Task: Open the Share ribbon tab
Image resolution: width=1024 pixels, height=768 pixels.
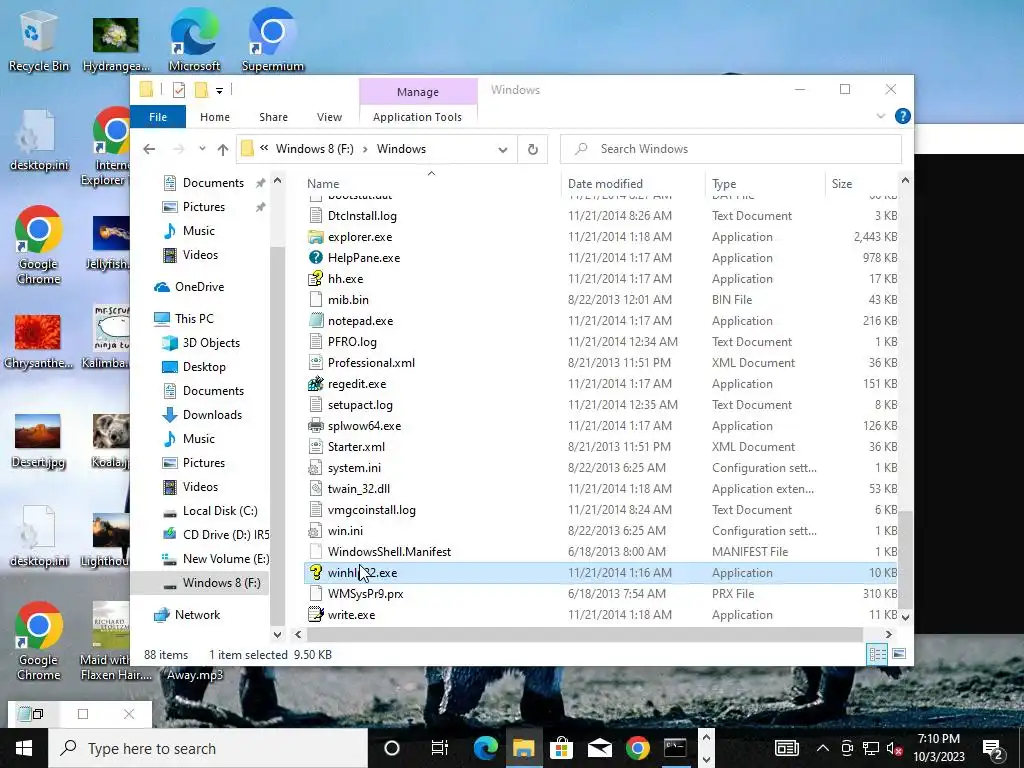Action: point(273,117)
